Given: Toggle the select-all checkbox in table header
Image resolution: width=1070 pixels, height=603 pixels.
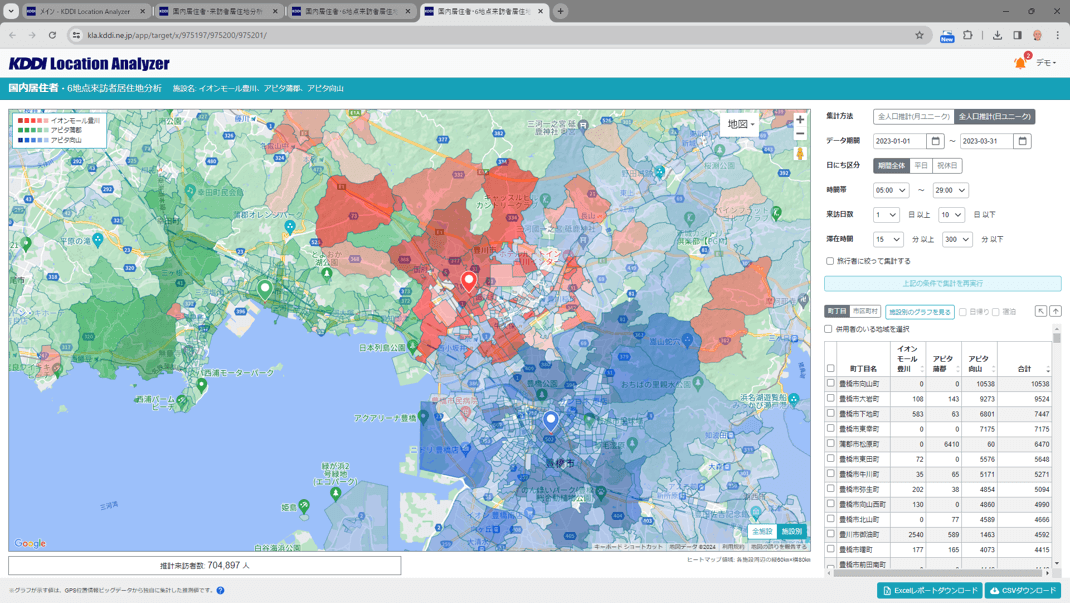Looking at the screenshot, I should (830, 368).
